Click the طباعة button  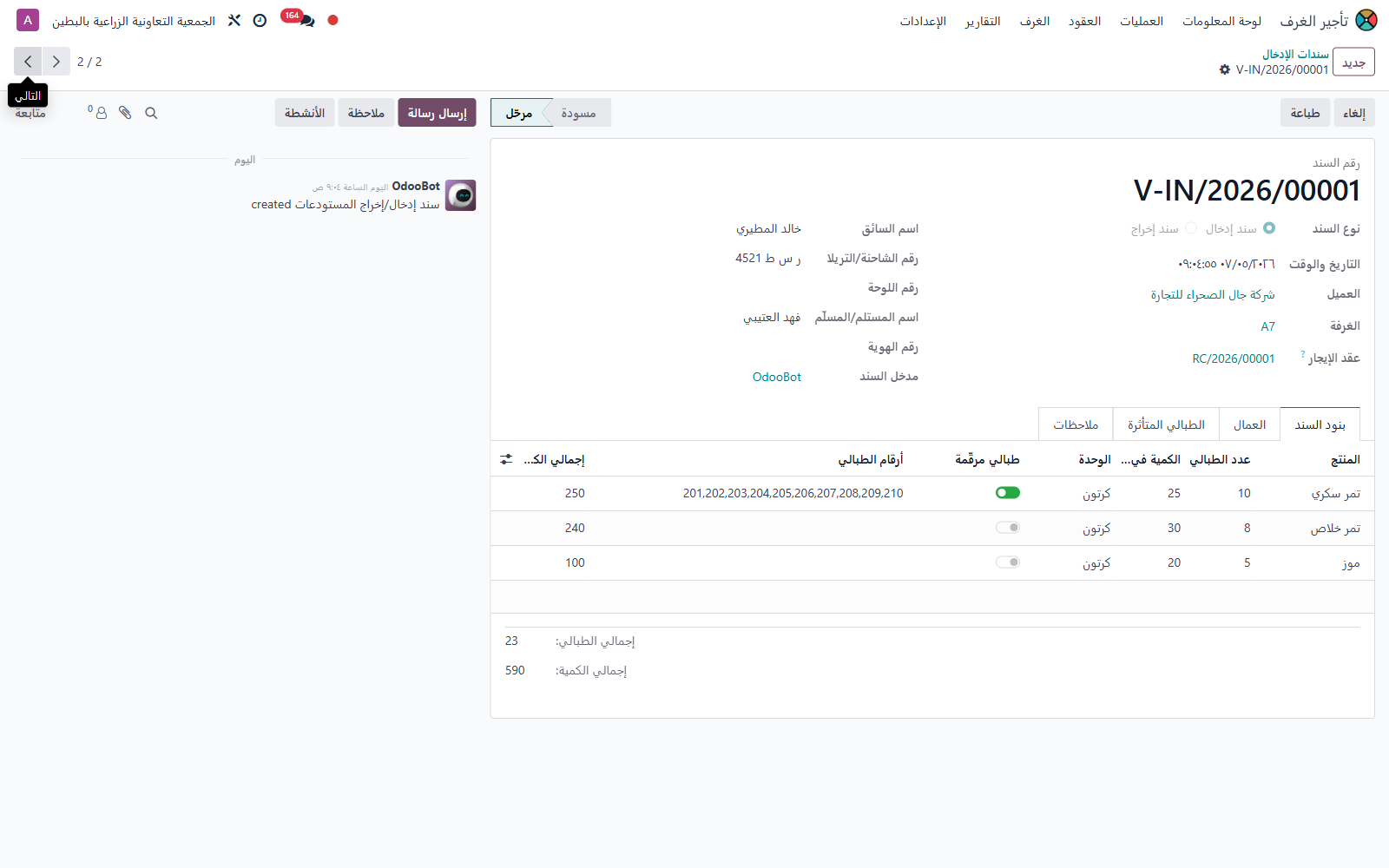[1305, 113]
